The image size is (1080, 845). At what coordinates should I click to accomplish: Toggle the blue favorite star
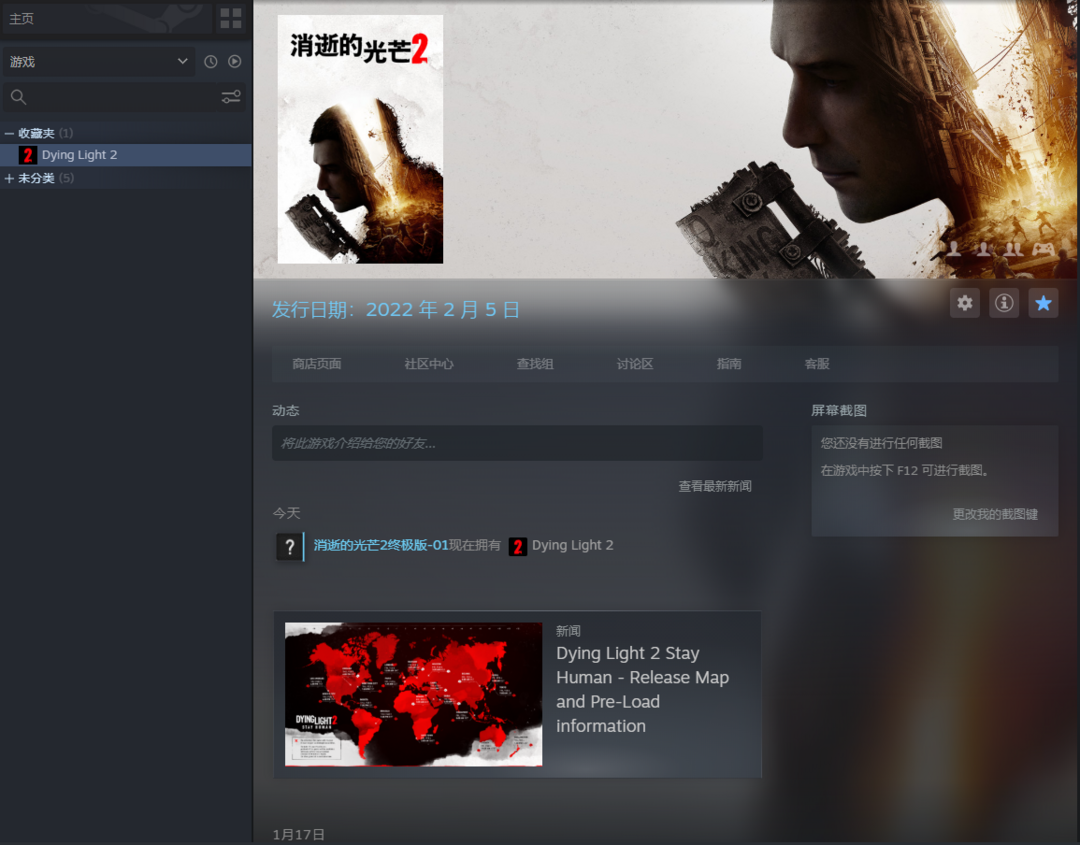(1043, 303)
